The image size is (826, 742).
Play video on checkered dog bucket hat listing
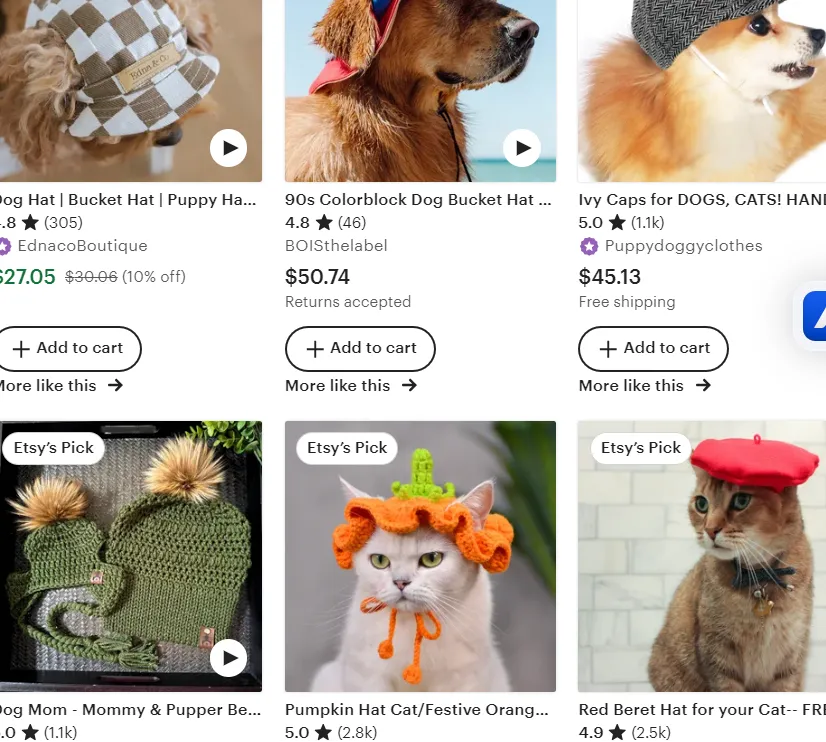tap(229, 149)
